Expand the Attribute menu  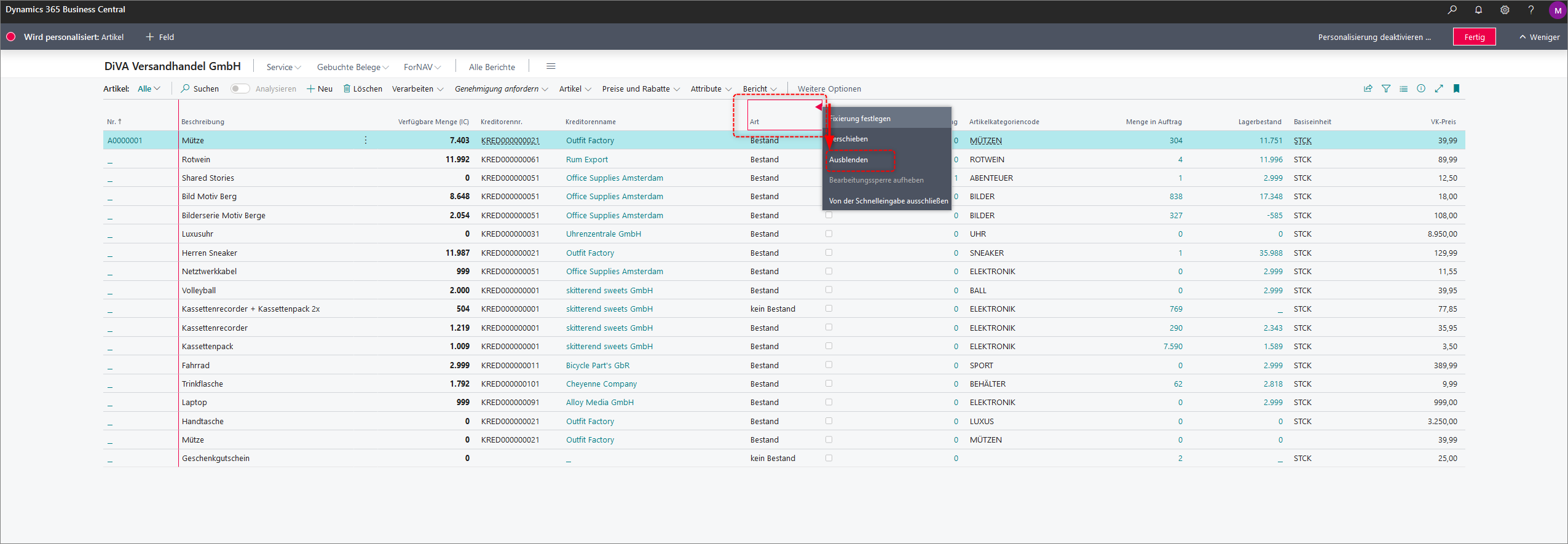point(711,89)
